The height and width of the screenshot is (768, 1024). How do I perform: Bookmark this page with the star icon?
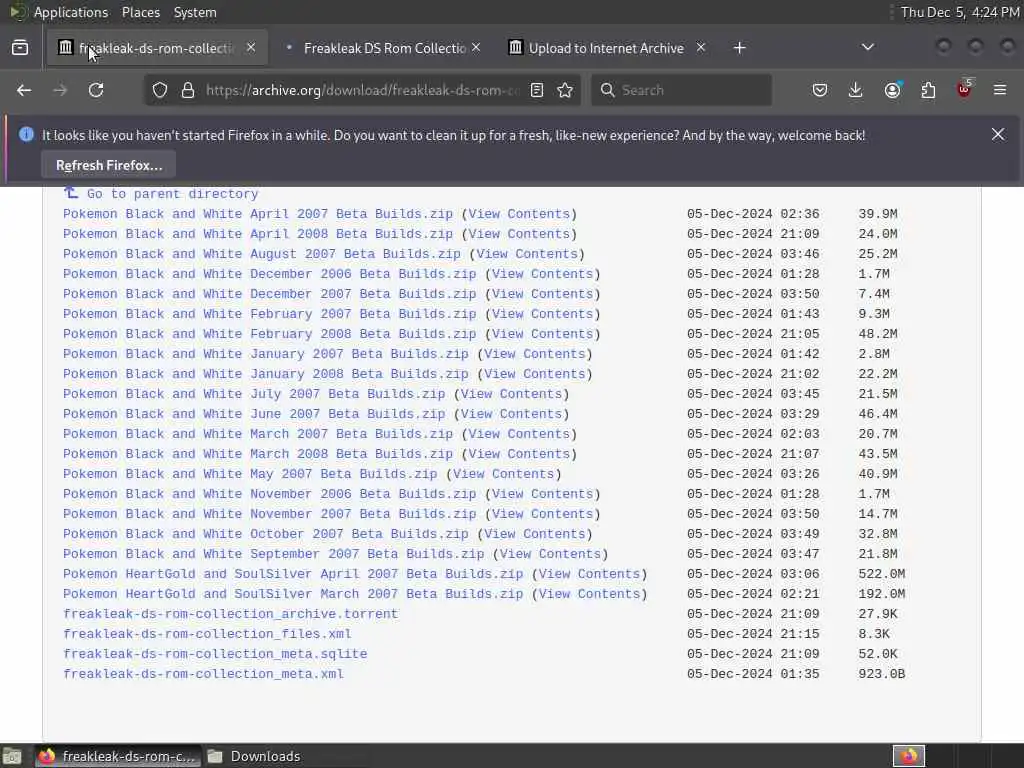pyautogui.click(x=566, y=90)
